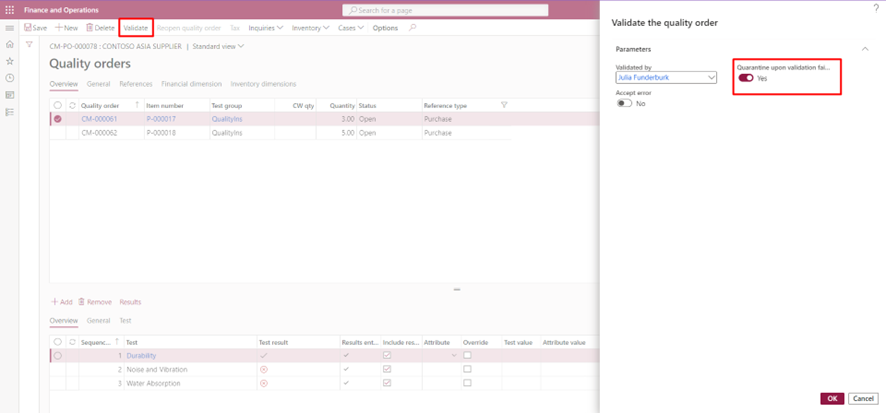Check Override for Noise and Vibration
This screenshot has width=886, height=413.
[x=467, y=369]
